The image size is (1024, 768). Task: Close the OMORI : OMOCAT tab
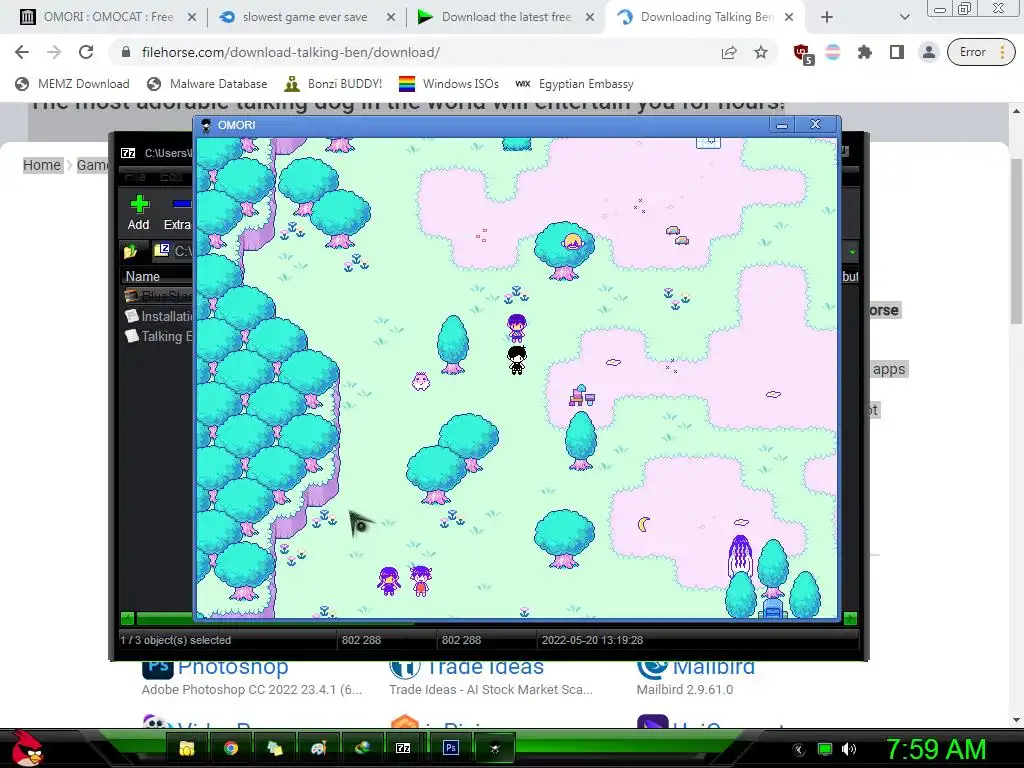(192, 17)
